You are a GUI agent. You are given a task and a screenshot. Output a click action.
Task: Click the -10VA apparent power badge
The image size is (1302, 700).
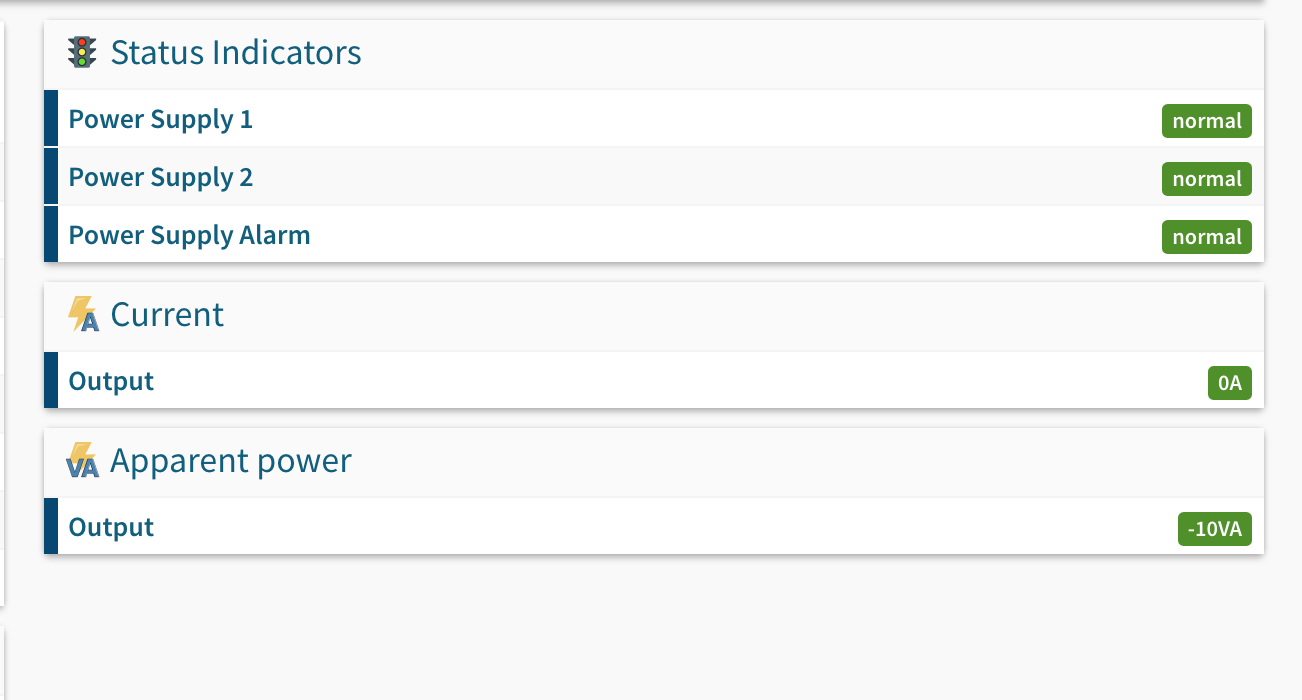[x=1215, y=529]
